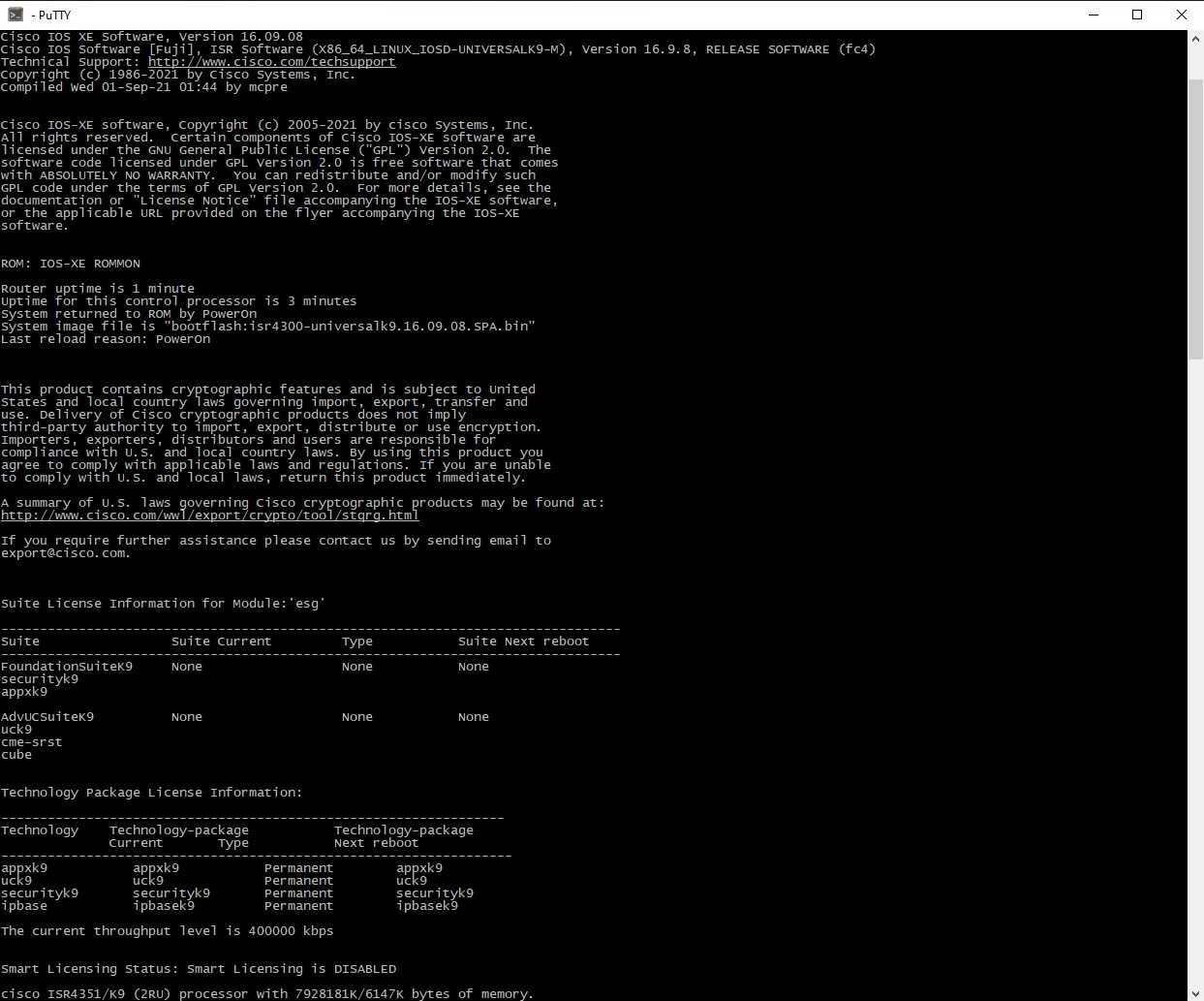Screen dimensions: 1204x1001
Task: Click the PuTTY window title text
Action: (51, 15)
